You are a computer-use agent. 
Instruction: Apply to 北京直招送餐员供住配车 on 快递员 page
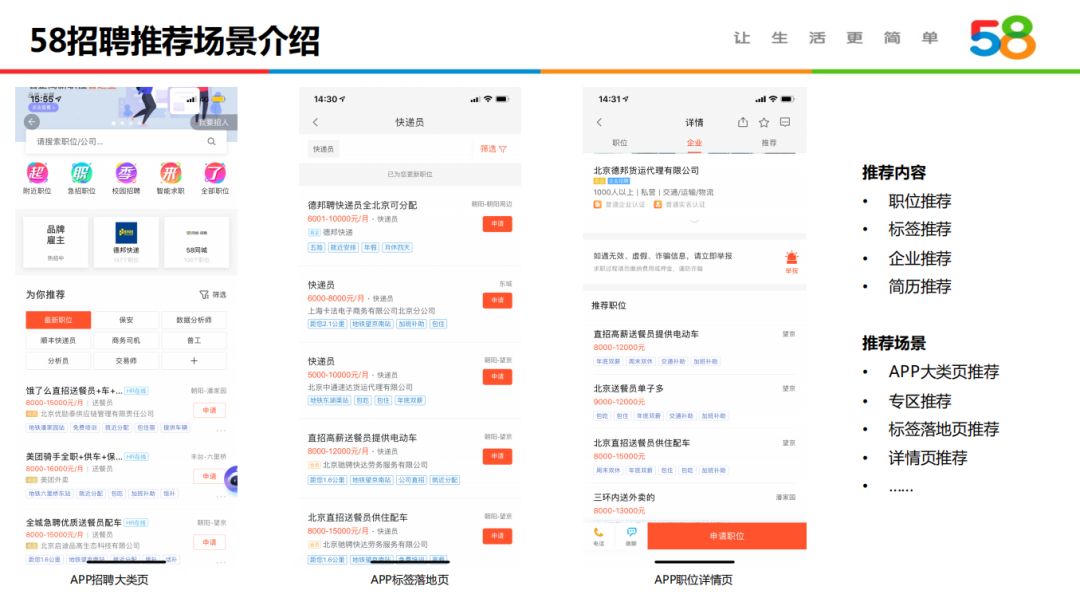pyautogui.click(x=497, y=536)
